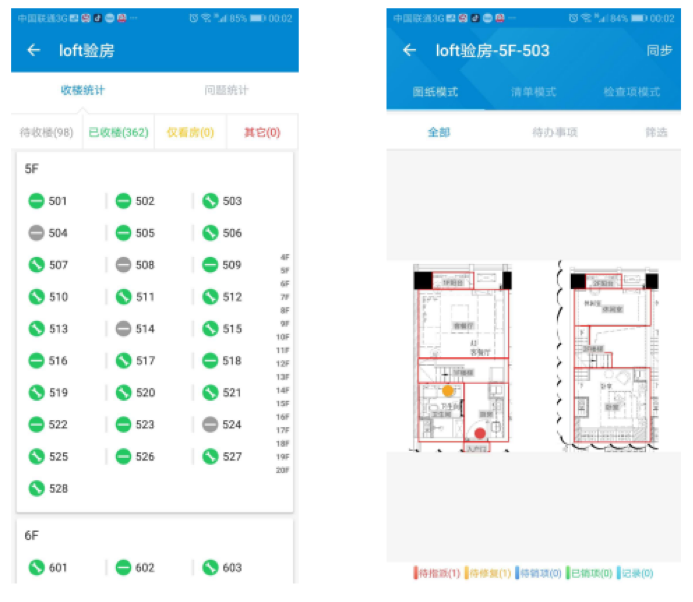Image resolution: width=693 pixels, height=602 pixels.
Task: Tap the green icon of room 517
Action: [x=123, y=361]
